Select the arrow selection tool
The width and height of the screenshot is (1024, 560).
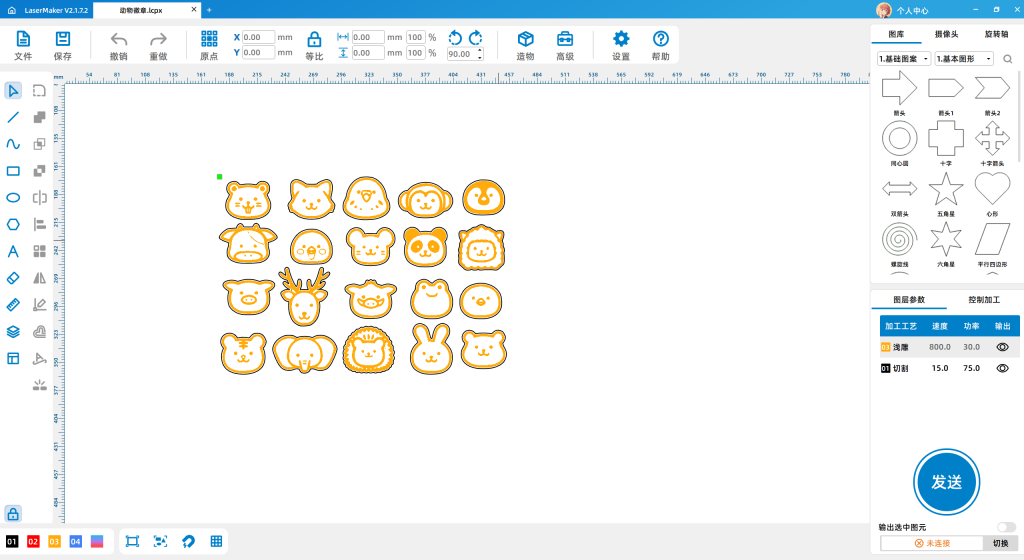pos(13,91)
